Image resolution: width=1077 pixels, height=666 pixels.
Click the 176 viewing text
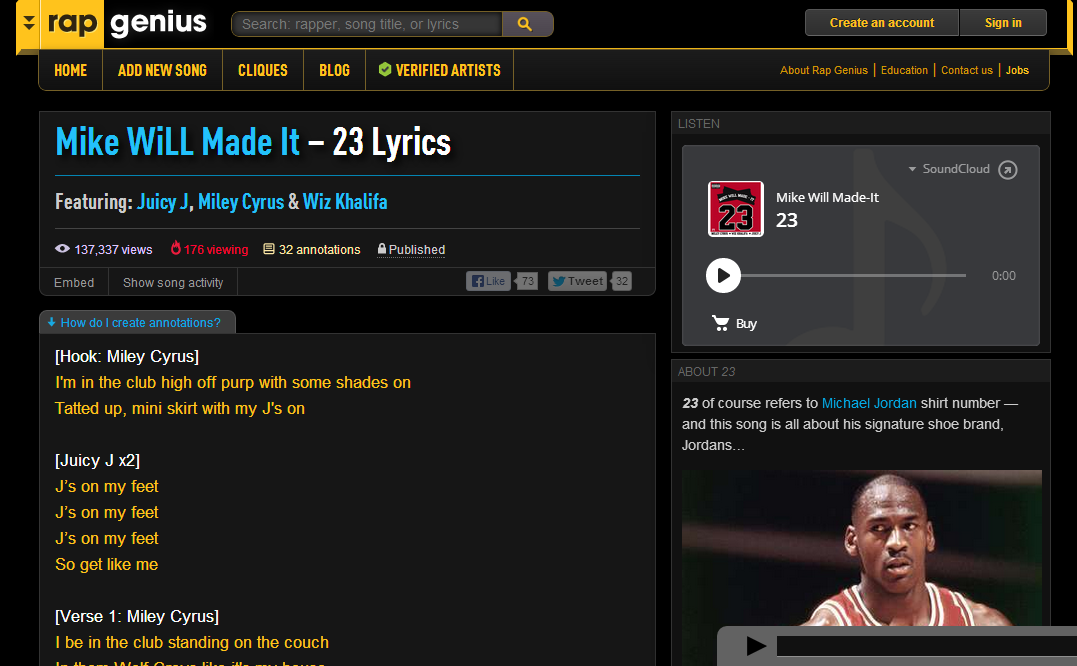point(216,250)
